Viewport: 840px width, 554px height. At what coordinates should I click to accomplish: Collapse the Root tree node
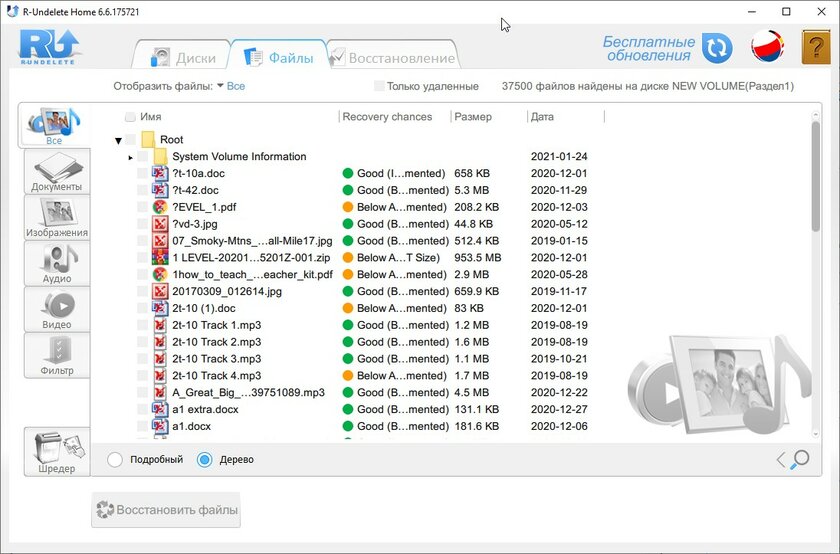click(118, 140)
